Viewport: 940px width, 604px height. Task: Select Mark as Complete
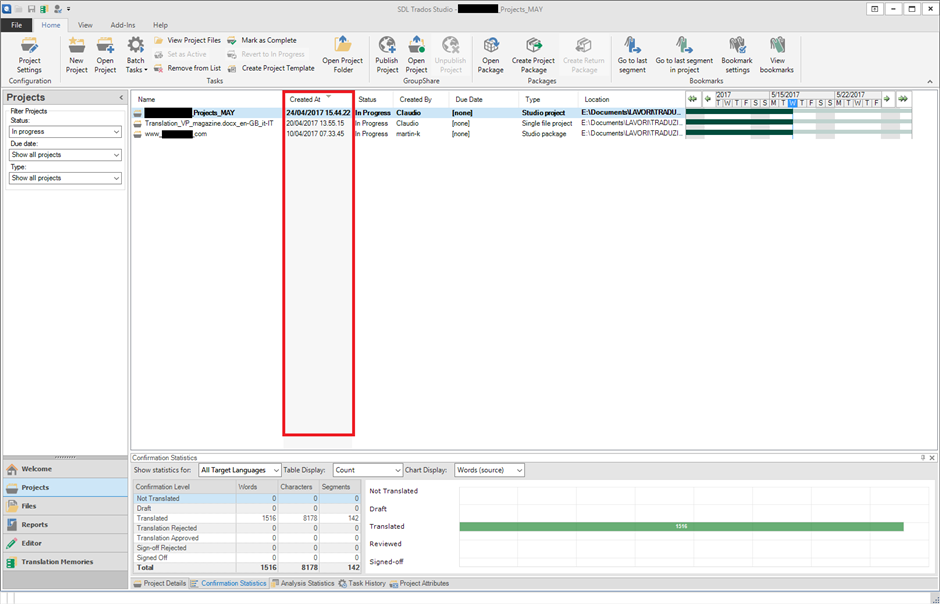[261, 40]
